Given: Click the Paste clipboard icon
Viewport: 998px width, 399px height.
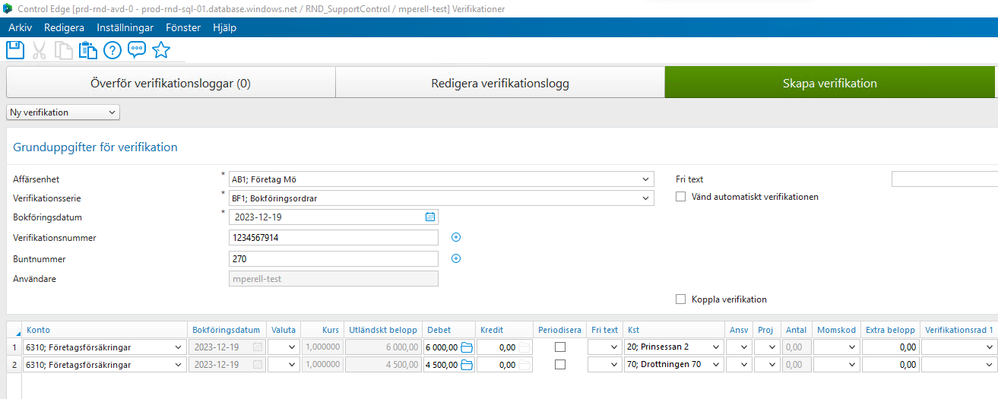Looking at the screenshot, I should click(88, 50).
